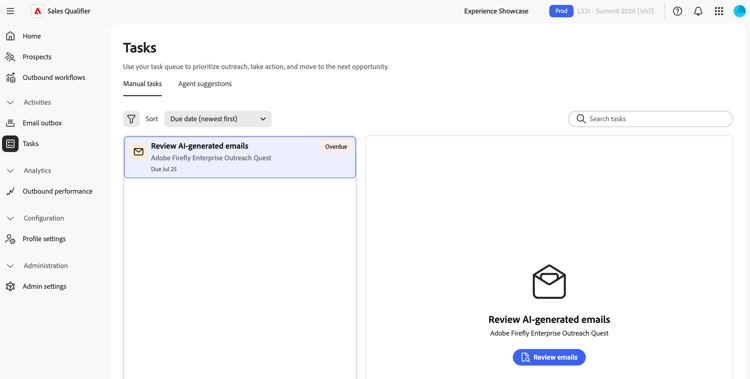Open the user profile avatar
Image resolution: width=750 pixels, height=379 pixels.
739,11
